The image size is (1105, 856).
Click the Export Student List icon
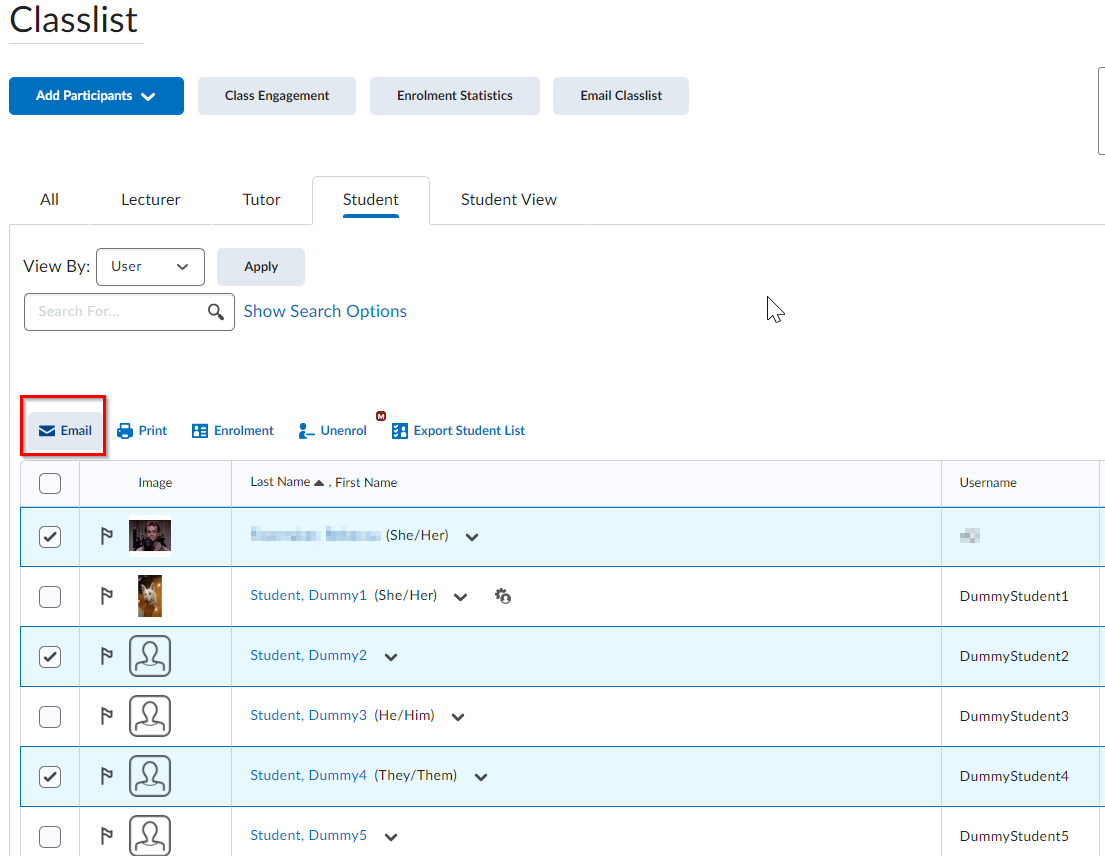click(x=400, y=431)
